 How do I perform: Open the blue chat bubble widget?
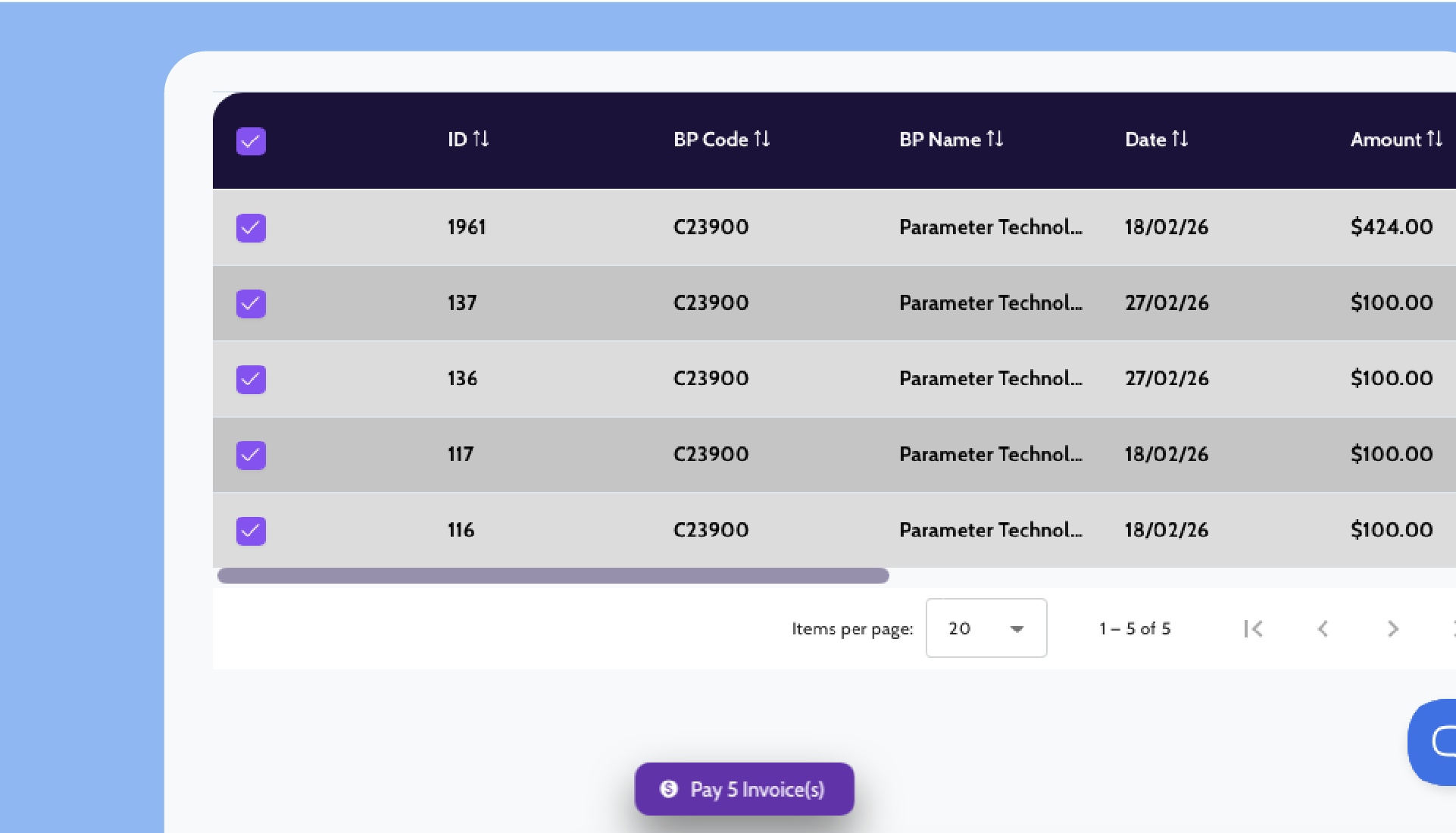coord(1436,741)
